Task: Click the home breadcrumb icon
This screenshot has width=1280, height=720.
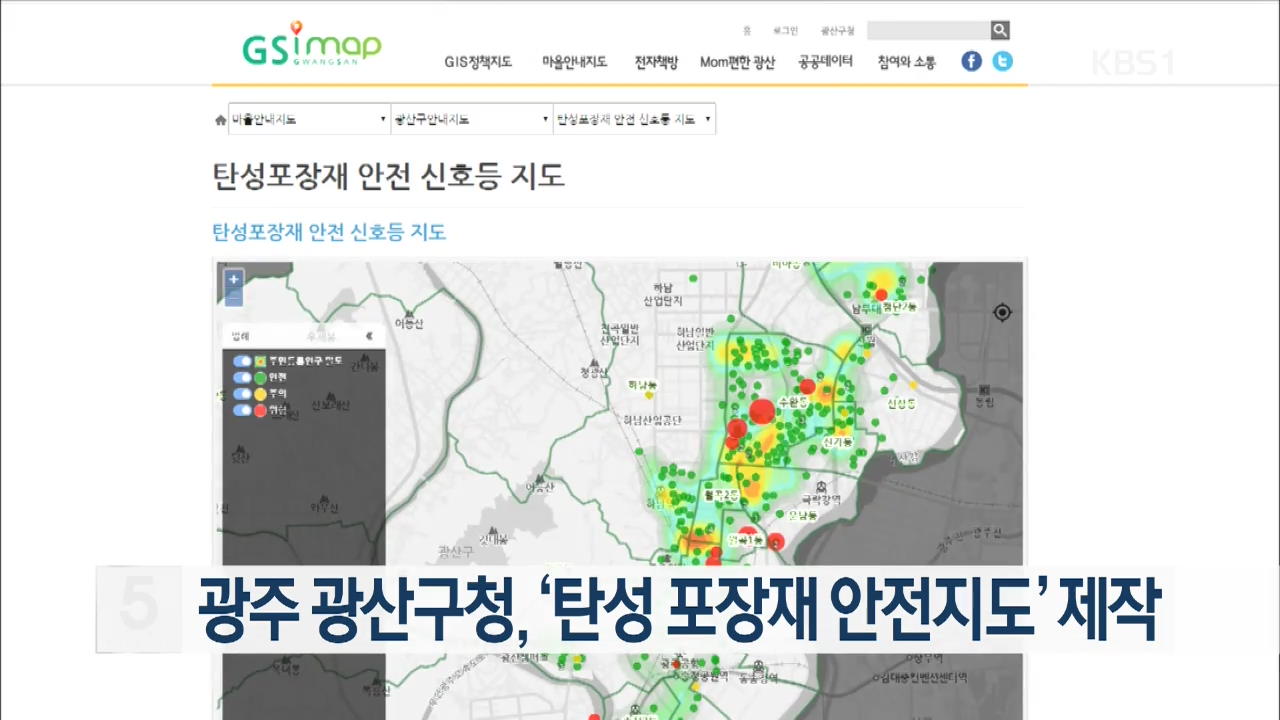Action: point(220,120)
